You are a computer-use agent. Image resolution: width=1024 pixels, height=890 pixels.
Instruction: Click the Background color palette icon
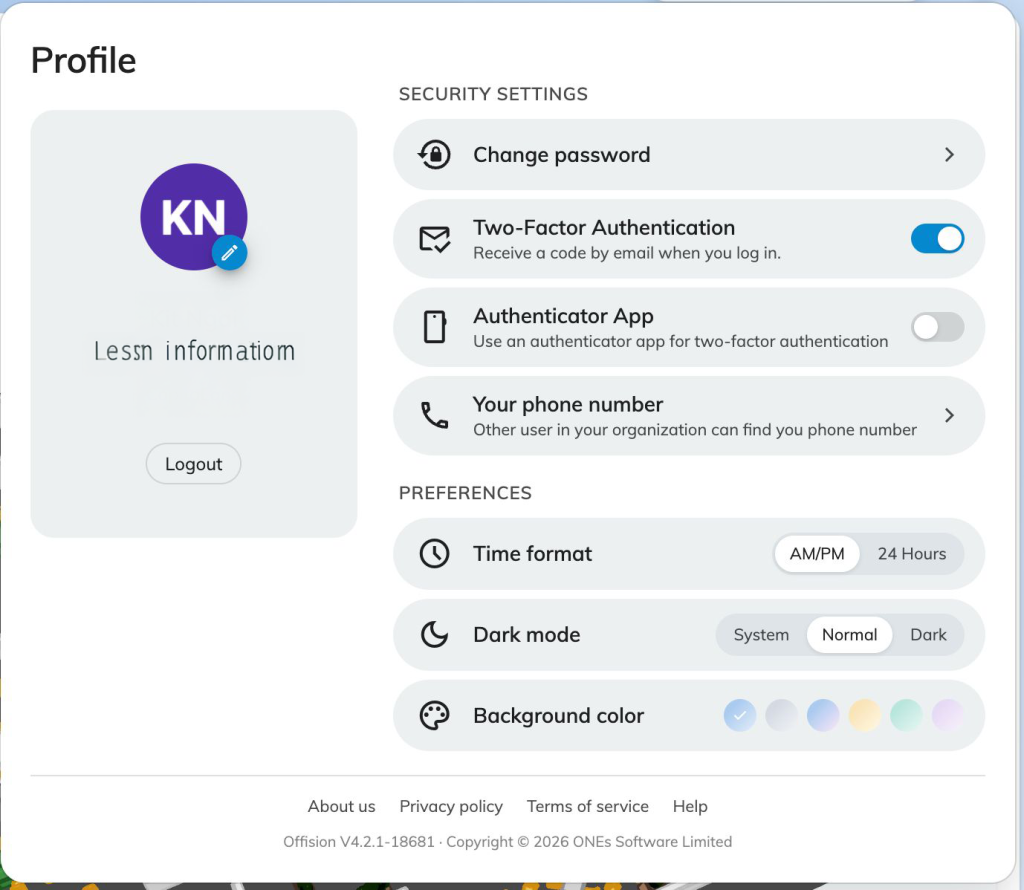coord(434,716)
